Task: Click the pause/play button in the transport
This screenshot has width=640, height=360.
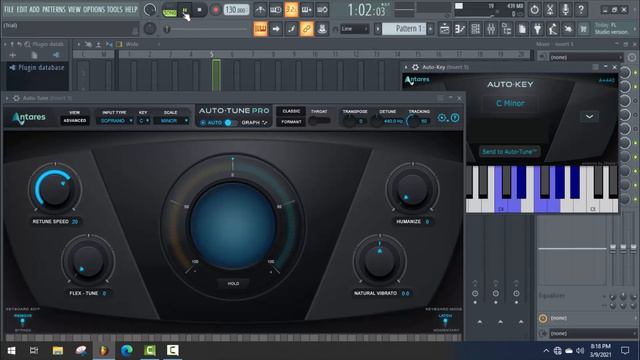Action: pos(184,10)
